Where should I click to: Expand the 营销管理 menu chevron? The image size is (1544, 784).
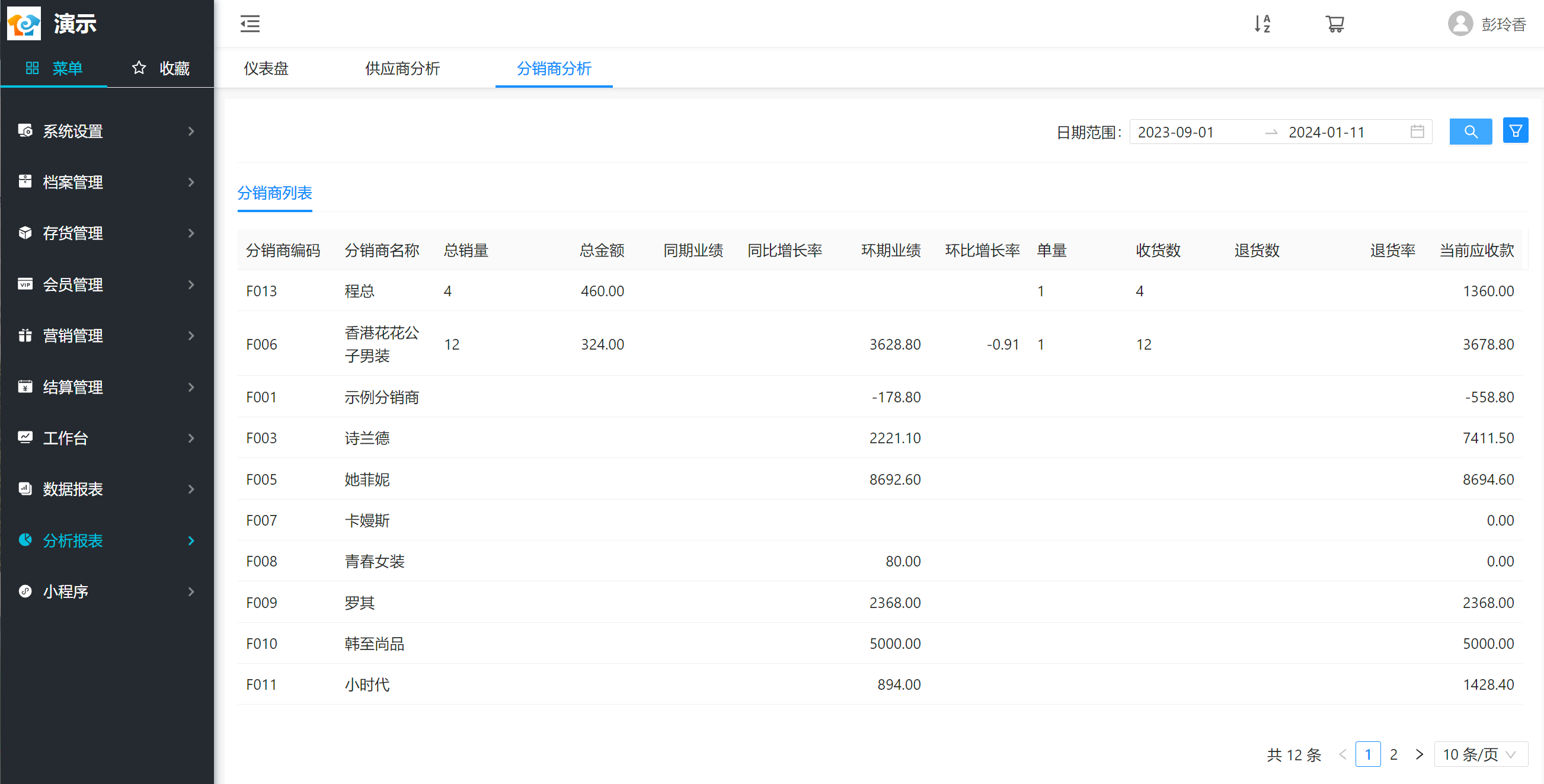191,335
